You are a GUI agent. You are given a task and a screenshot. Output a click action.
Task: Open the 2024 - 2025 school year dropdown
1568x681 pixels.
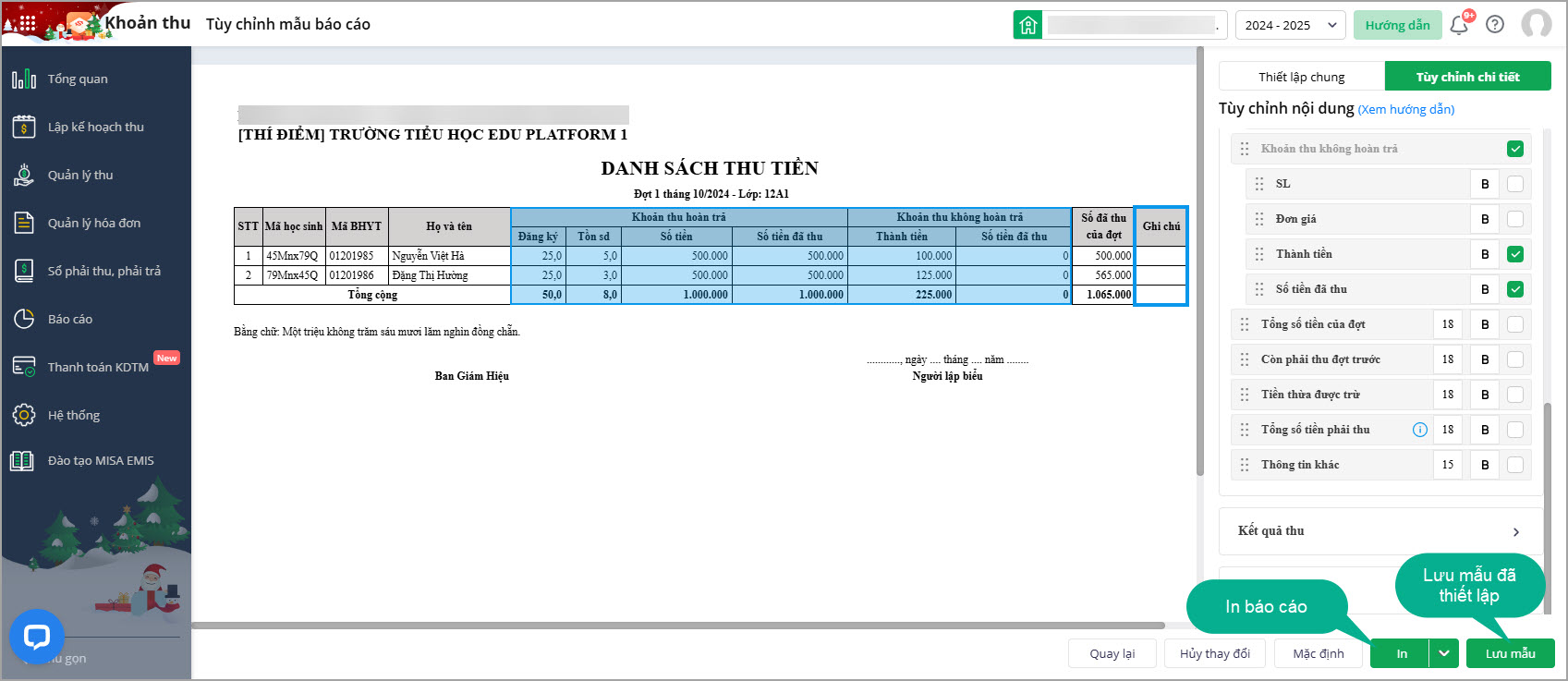(x=1290, y=25)
